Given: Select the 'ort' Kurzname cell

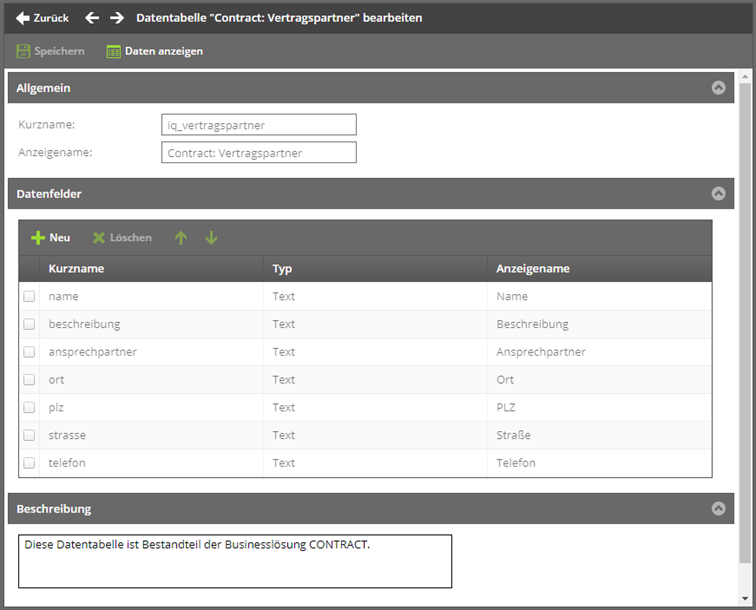Looking at the screenshot, I should click(x=151, y=380).
